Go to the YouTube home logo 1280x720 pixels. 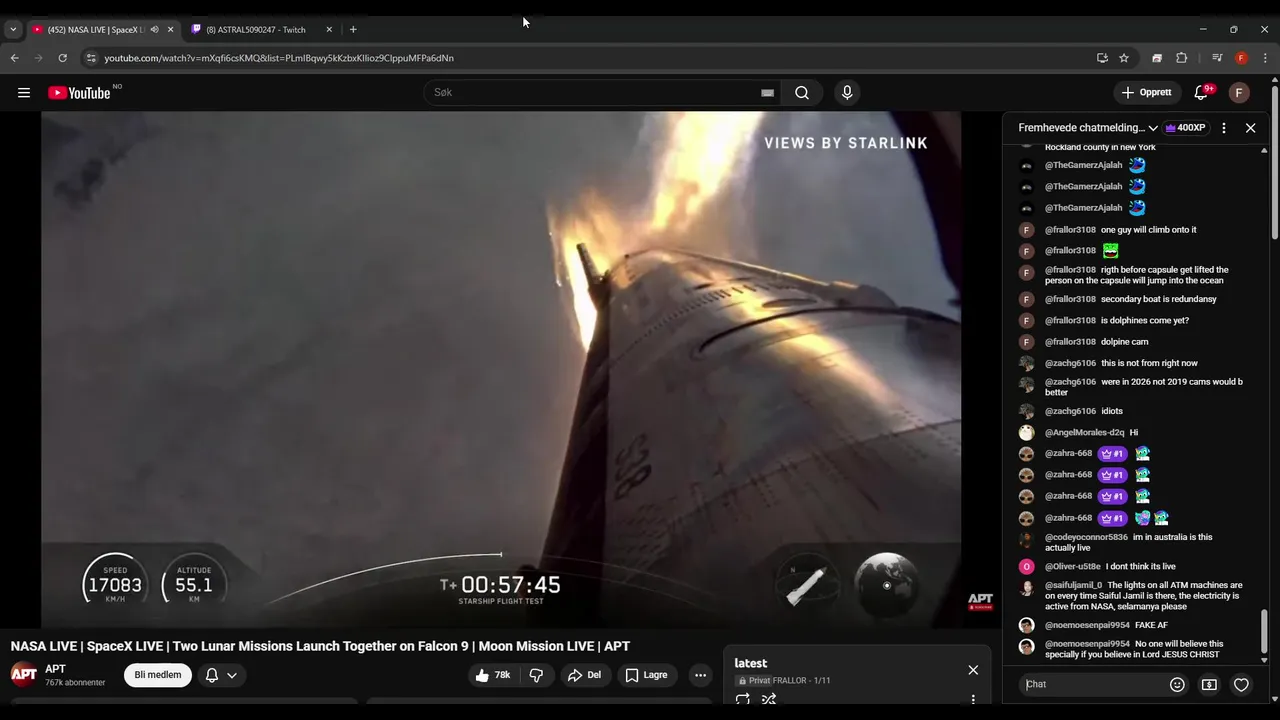pyautogui.click(x=79, y=93)
